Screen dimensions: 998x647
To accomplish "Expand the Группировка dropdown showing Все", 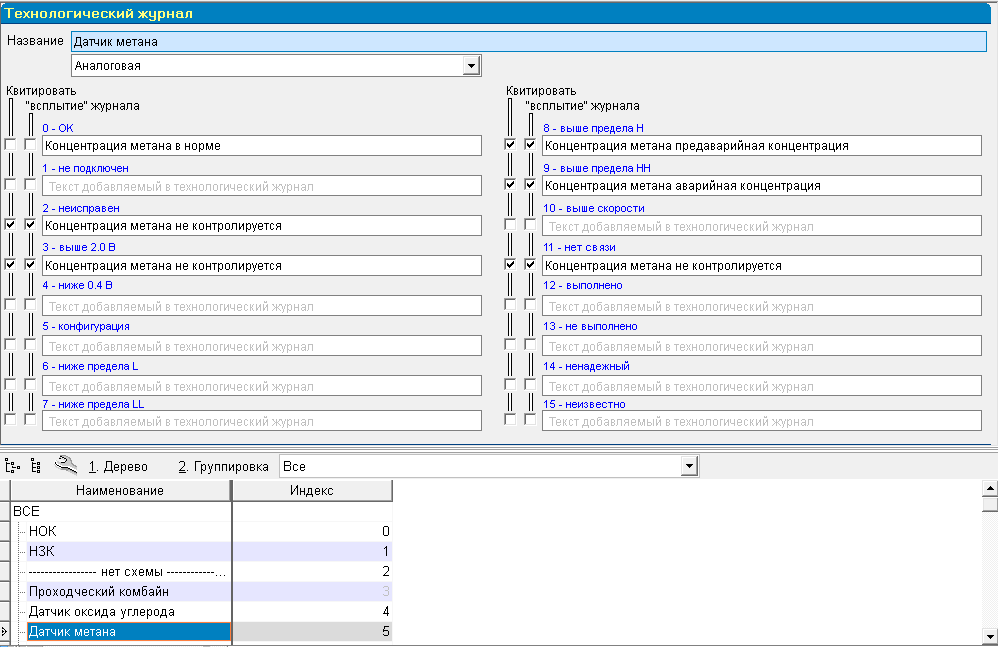I will (688, 467).
